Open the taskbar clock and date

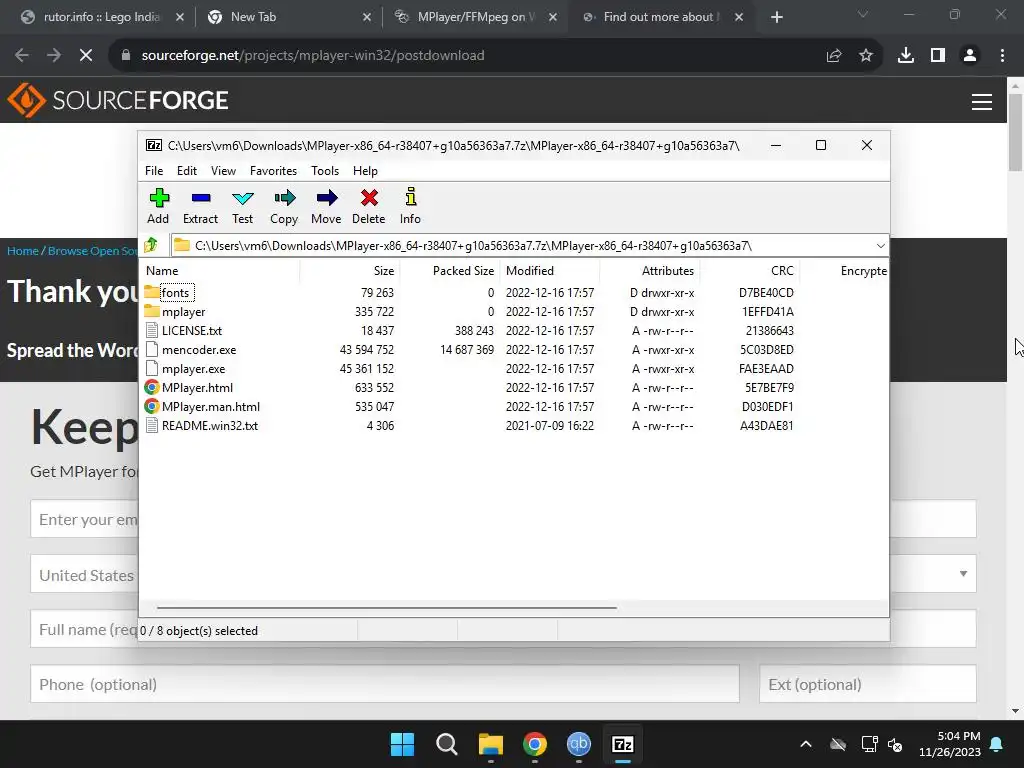coord(950,744)
